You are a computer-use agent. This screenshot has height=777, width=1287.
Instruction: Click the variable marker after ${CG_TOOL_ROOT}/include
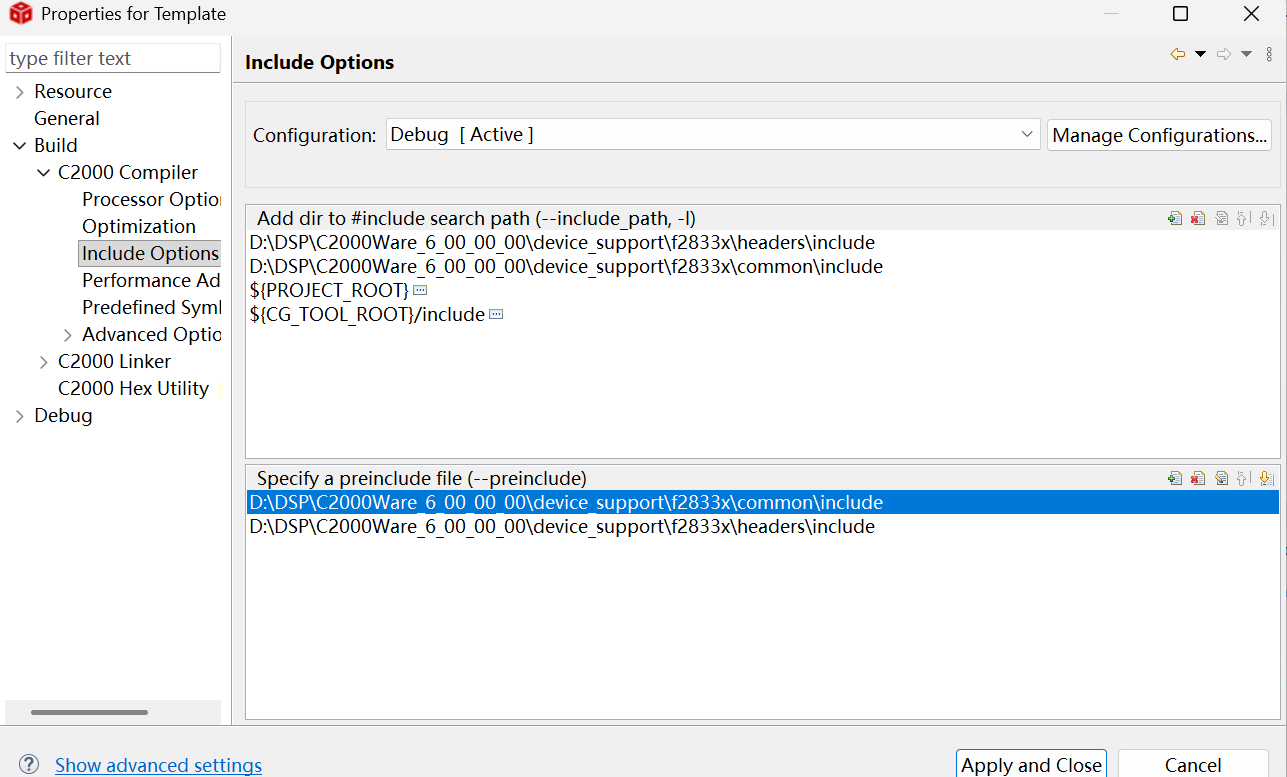pyautogui.click(x=496, y=314)
